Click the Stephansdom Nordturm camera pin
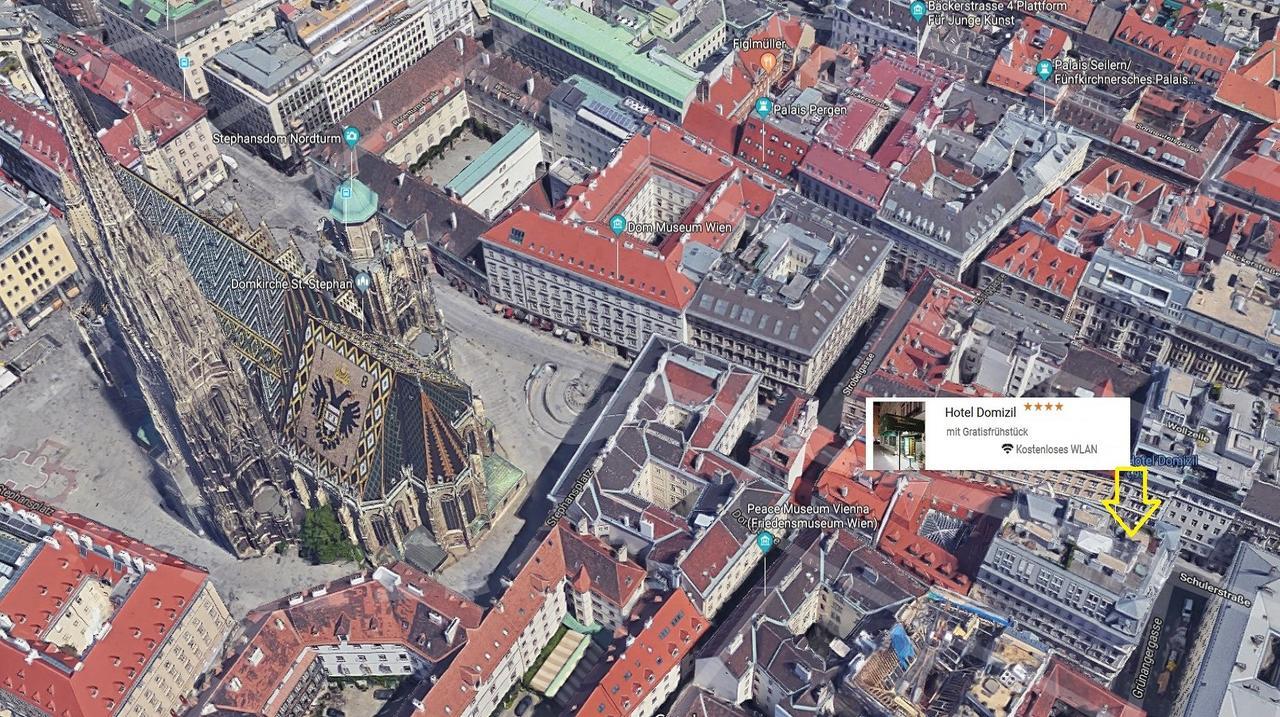 click(351, 136)
